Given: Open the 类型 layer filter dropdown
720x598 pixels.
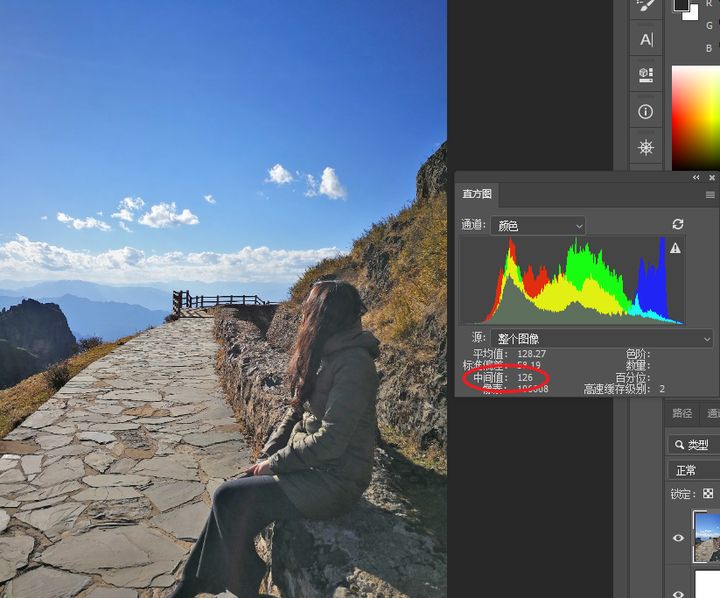Looking at the screenshot, I should [x=693, y=445].
